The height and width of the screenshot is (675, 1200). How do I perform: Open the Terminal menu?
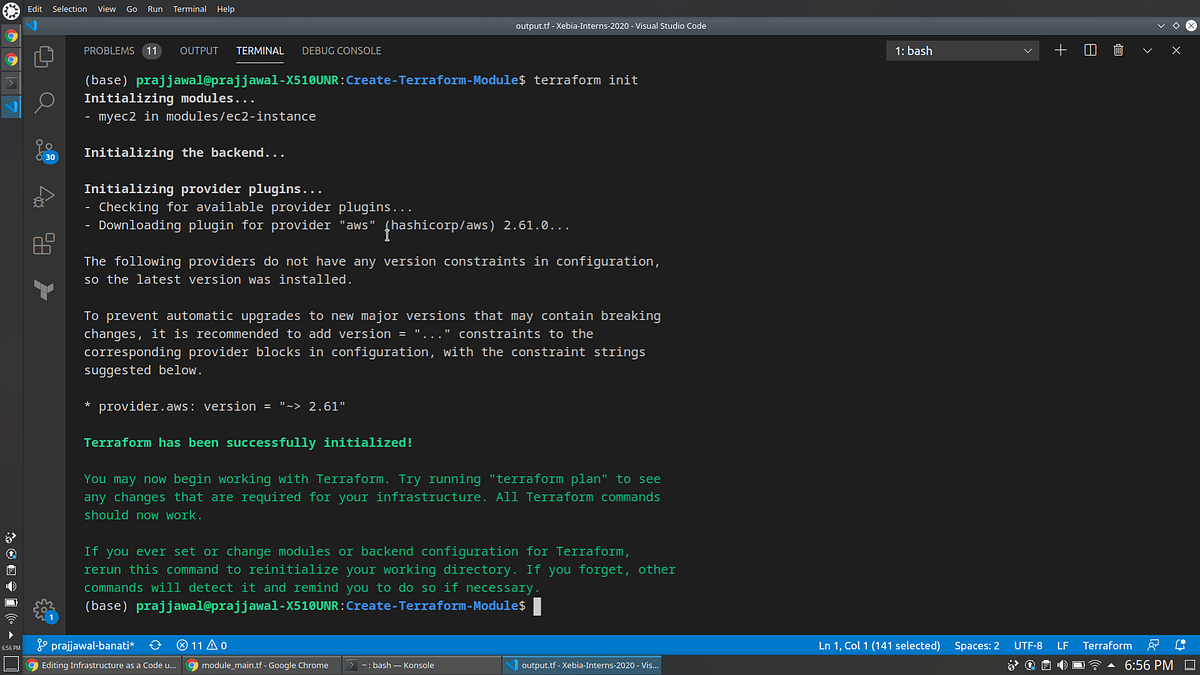click(189, 8)
